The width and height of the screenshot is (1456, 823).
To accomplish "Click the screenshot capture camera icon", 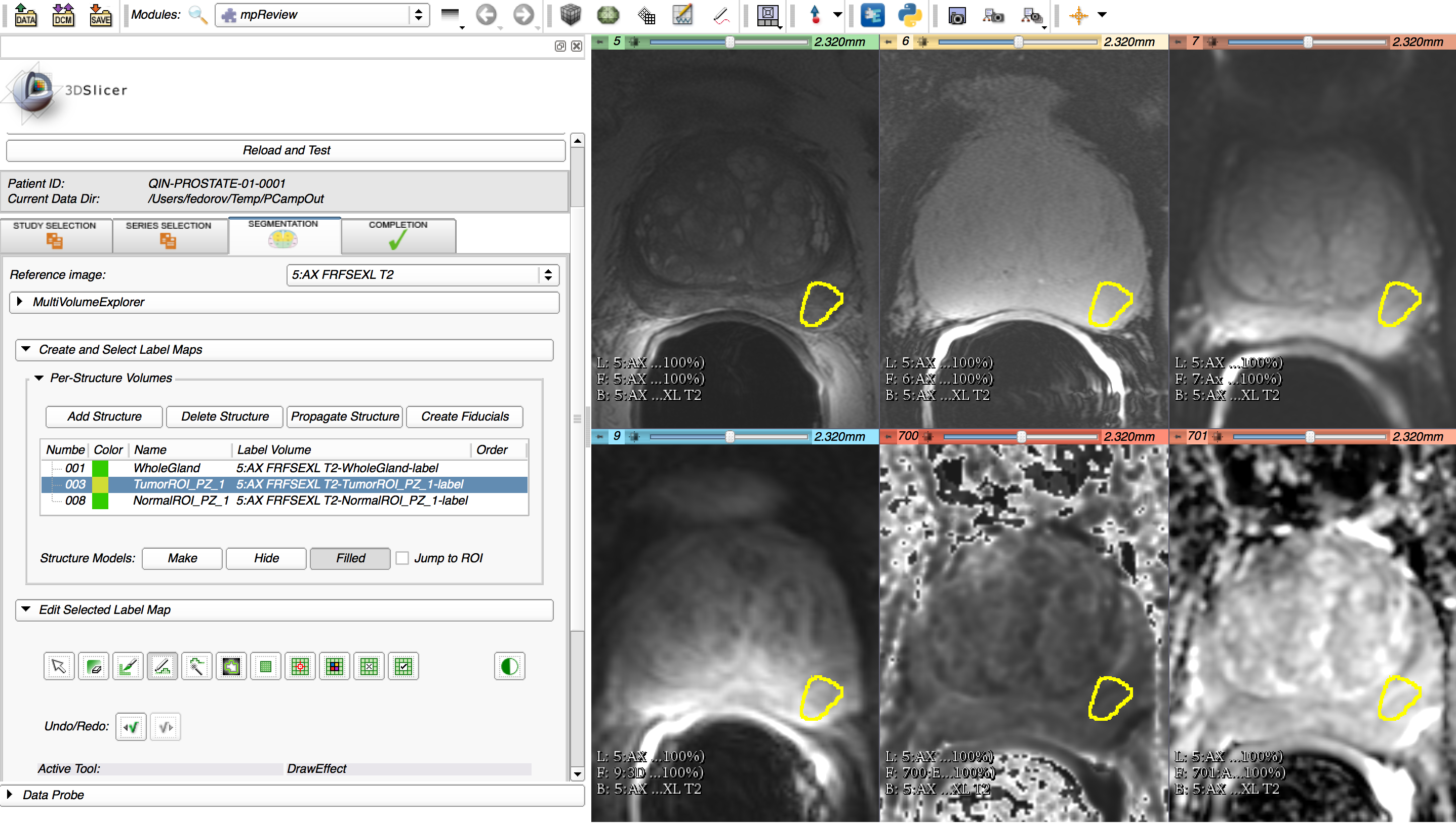I will coord(956,15).
